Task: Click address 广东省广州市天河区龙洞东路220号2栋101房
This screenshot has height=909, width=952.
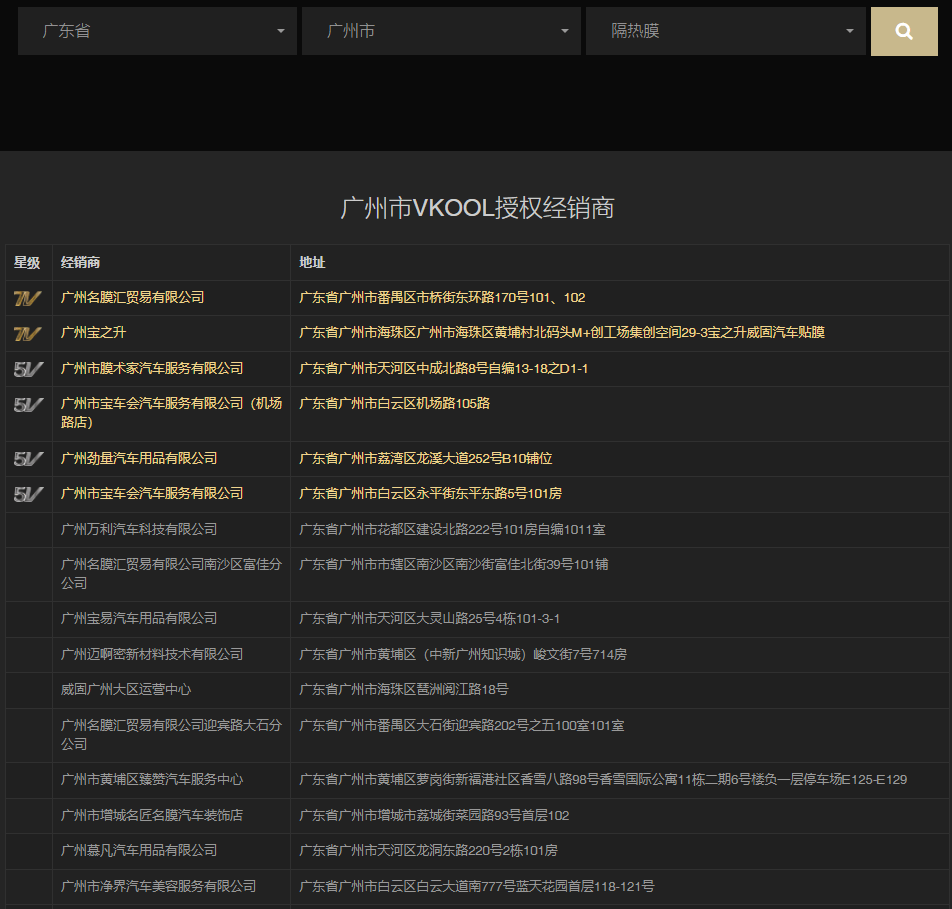Action: [428, 850]
